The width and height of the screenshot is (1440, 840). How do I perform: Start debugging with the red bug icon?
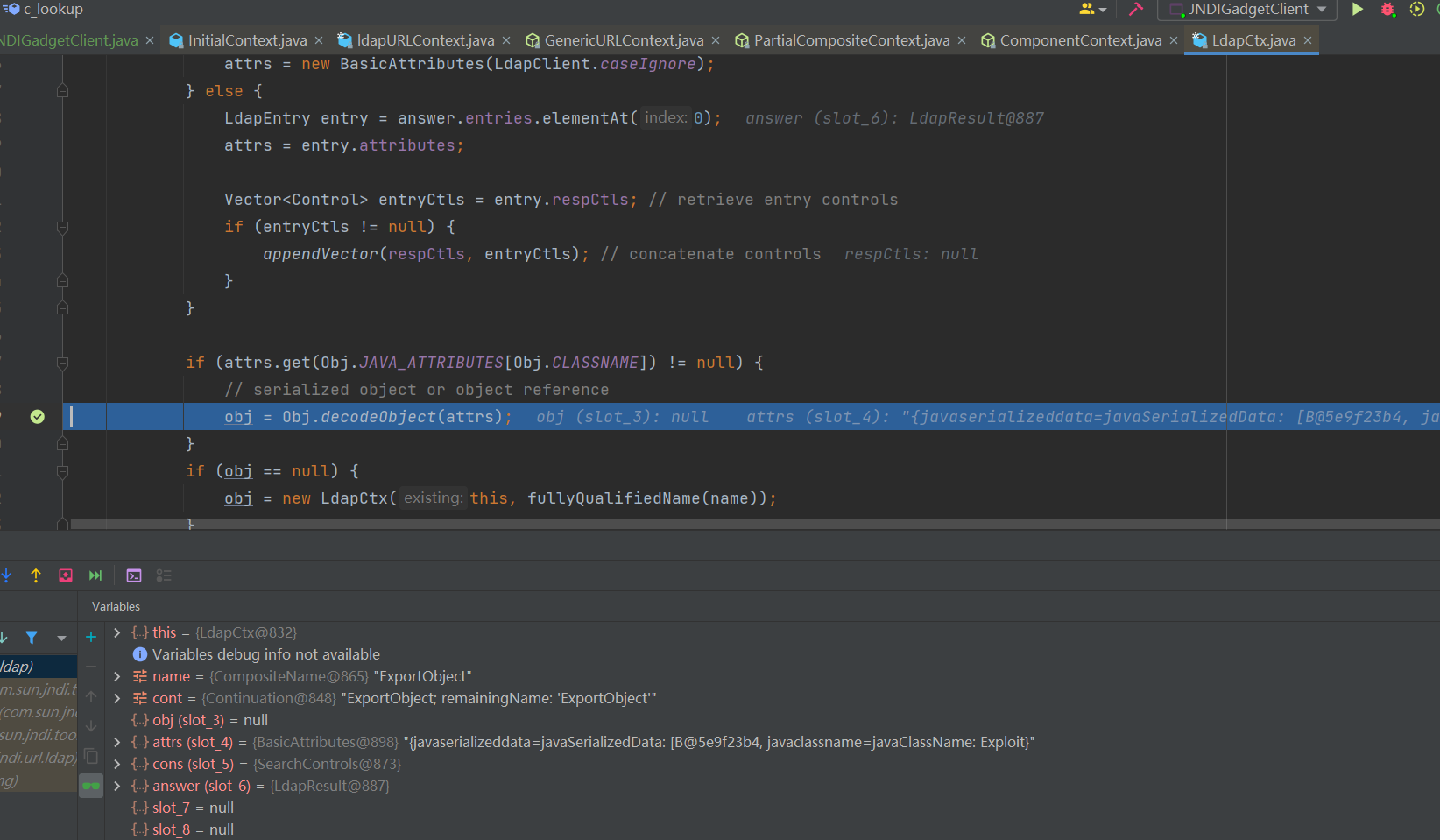coord(1387,10)
